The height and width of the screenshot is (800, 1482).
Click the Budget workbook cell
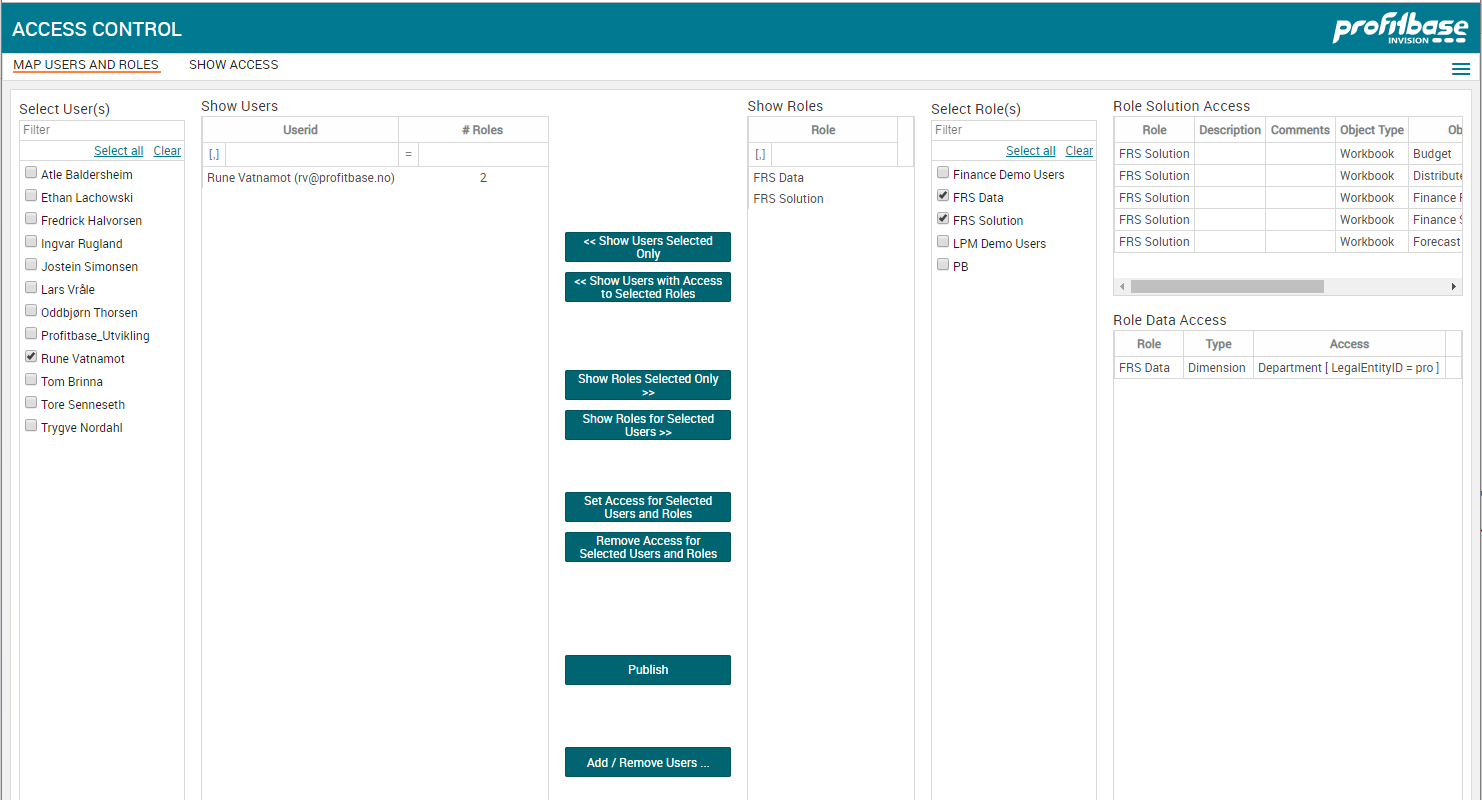point(1435,154)
